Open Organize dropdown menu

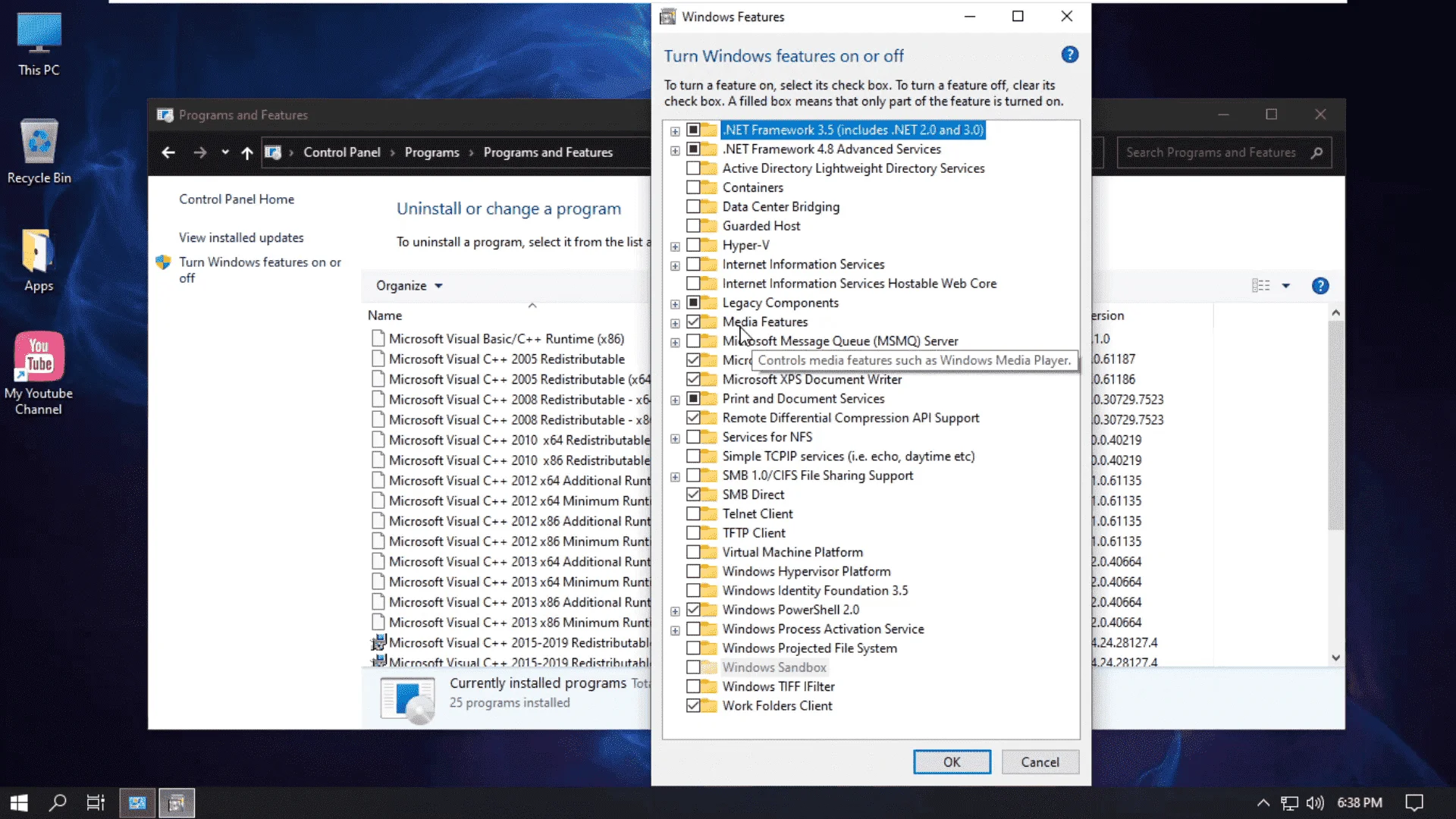(x=409, y=286)
